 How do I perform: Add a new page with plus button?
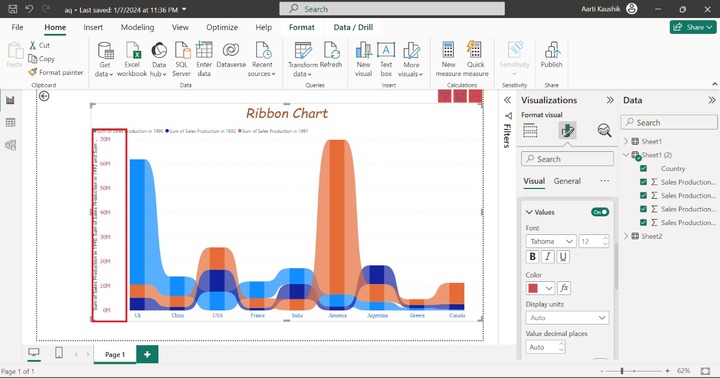(147, 354)
